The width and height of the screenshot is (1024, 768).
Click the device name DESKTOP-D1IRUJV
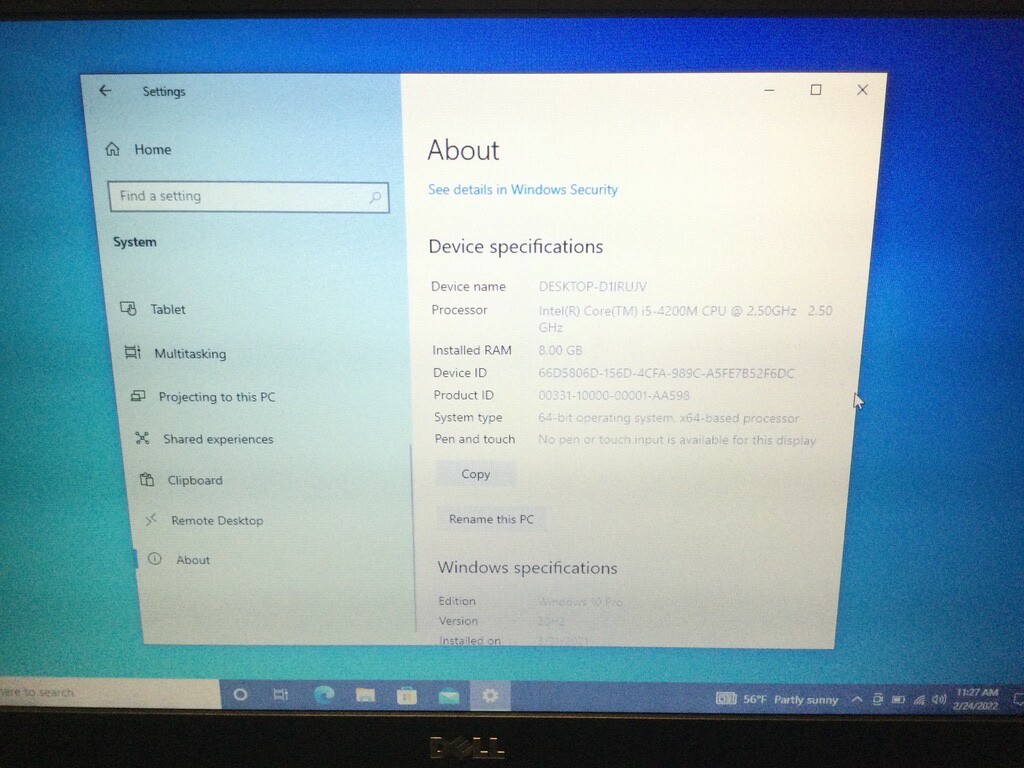592,286
